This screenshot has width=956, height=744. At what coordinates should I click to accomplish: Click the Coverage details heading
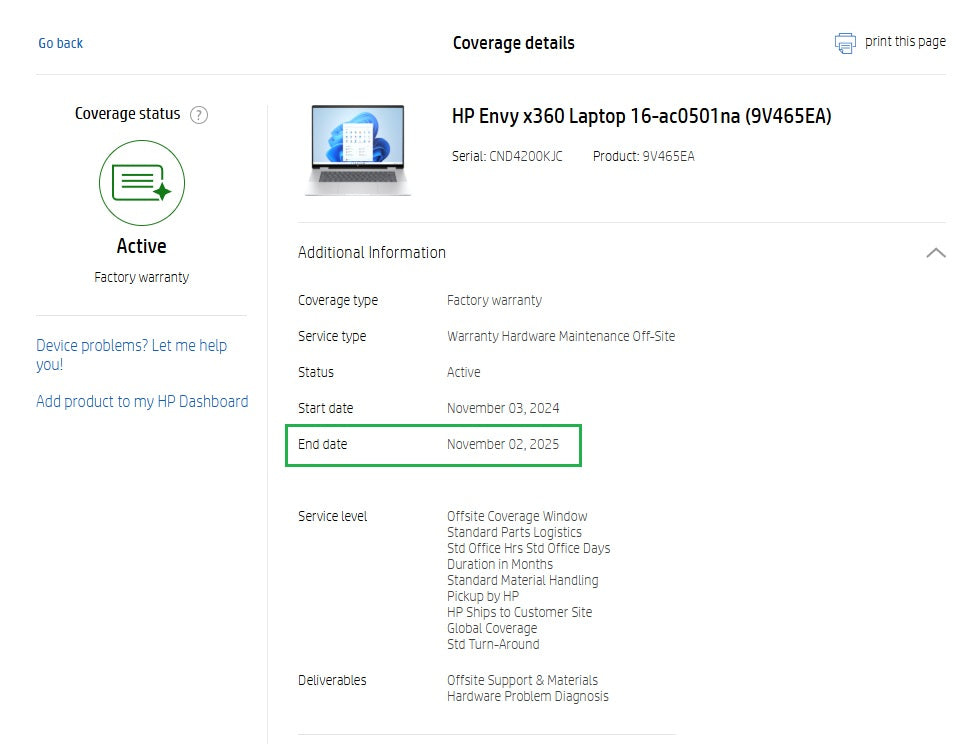(513, 43)
